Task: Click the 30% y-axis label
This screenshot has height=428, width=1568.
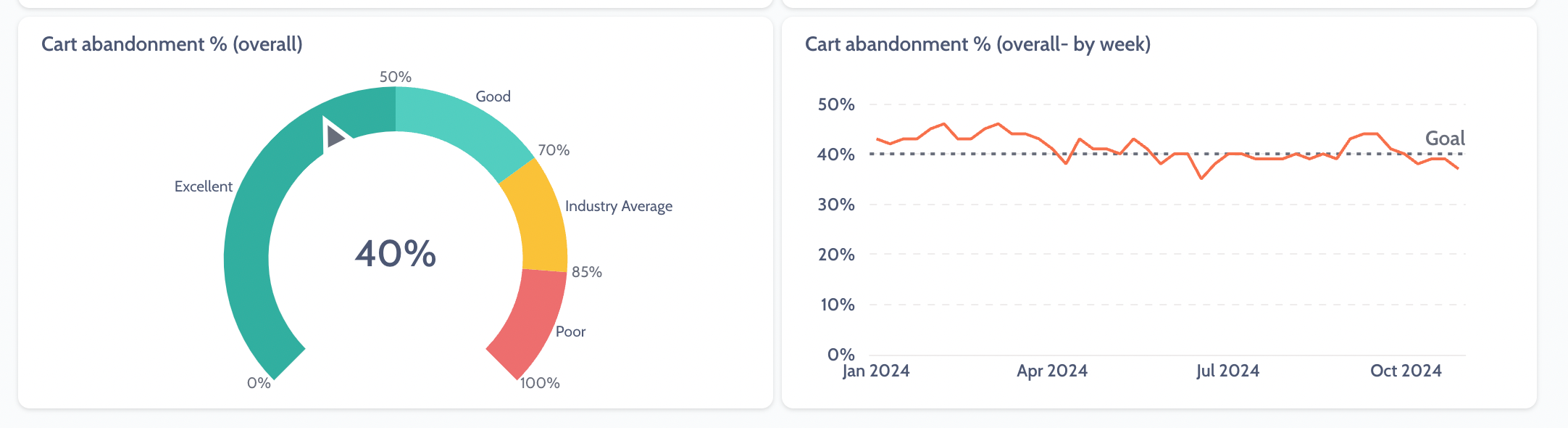Action: [836, 205]
